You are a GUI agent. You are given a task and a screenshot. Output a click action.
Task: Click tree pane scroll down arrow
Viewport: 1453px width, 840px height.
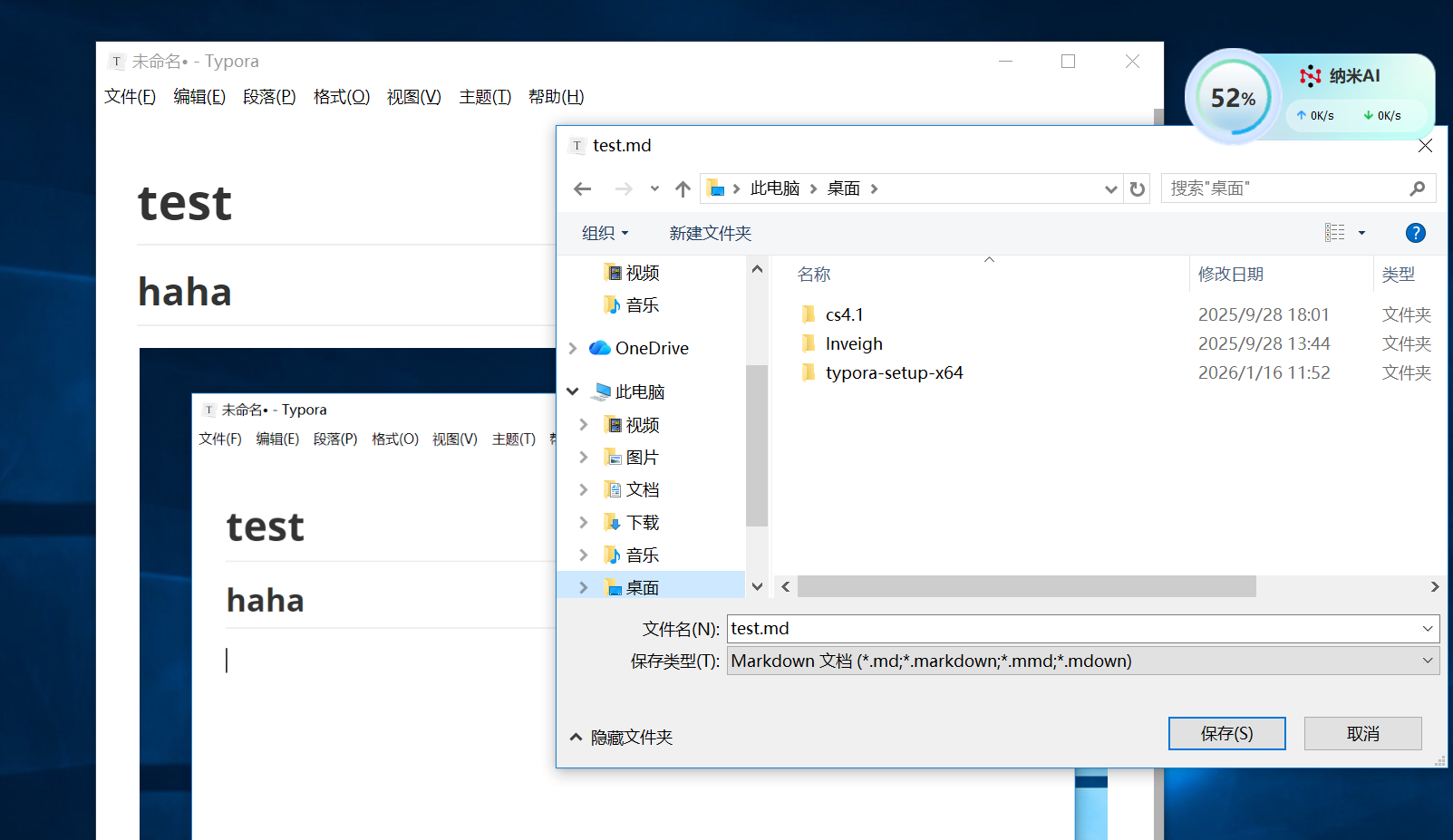(757, 587)
